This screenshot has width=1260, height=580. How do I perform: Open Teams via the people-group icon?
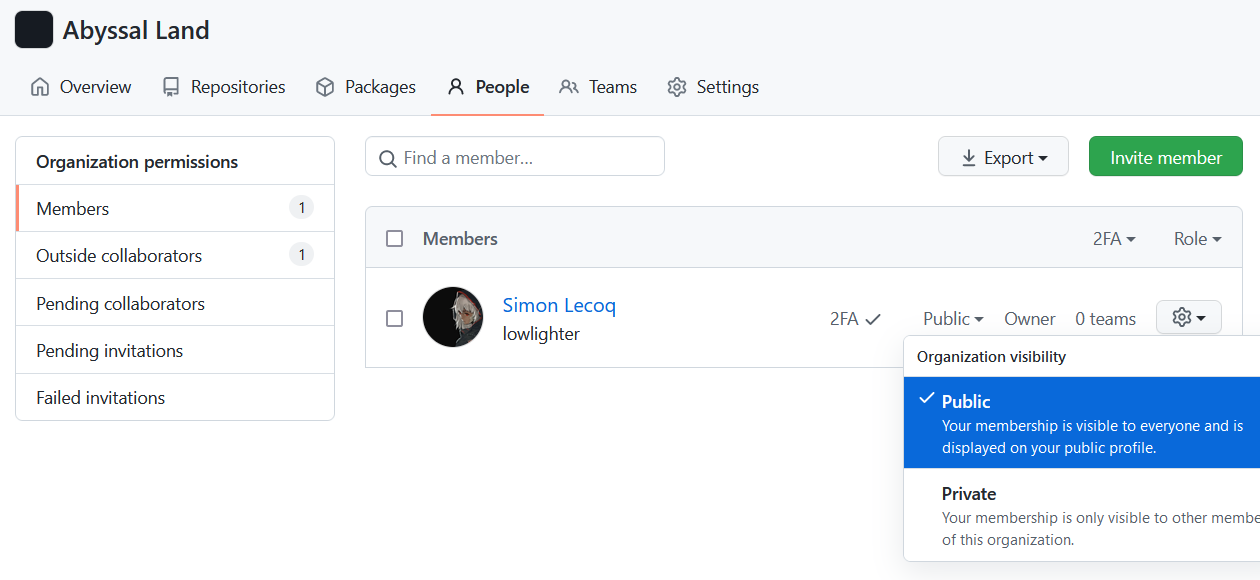(x=568, y=87)
